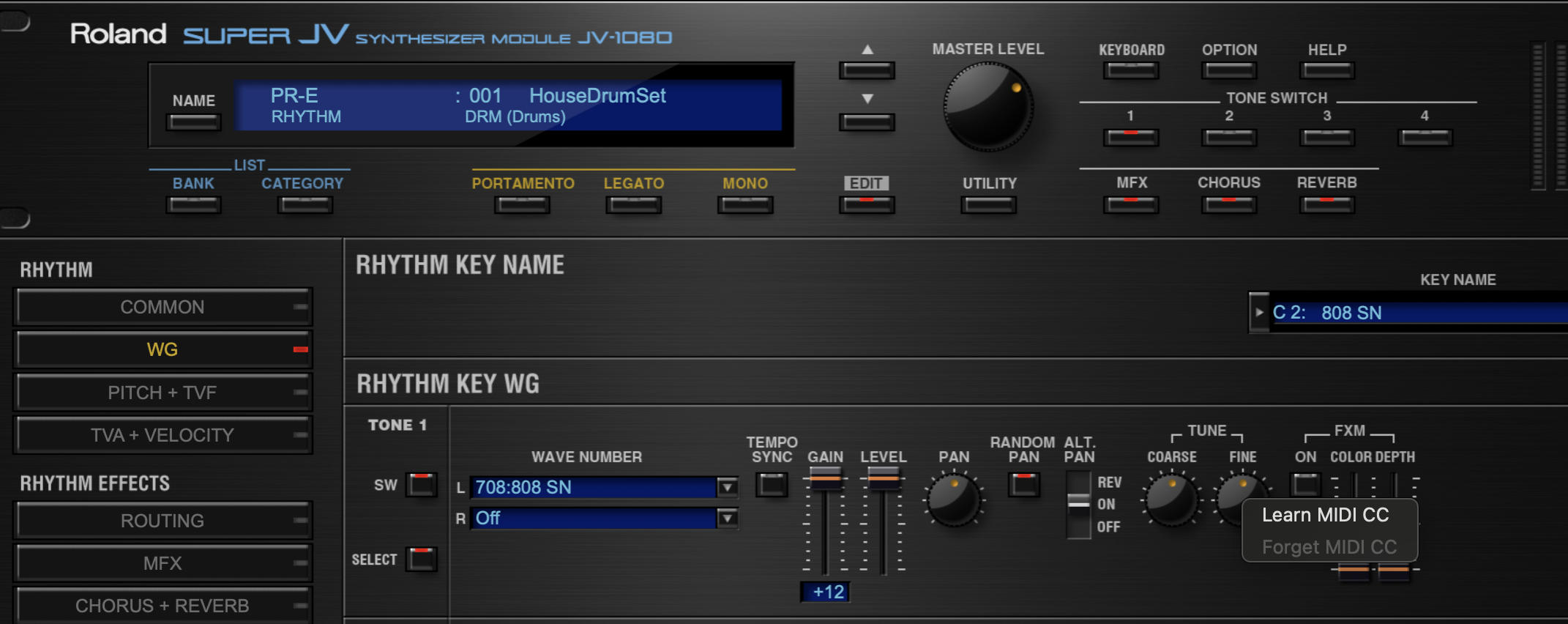Open the HELP button

tap(1327, 70)
